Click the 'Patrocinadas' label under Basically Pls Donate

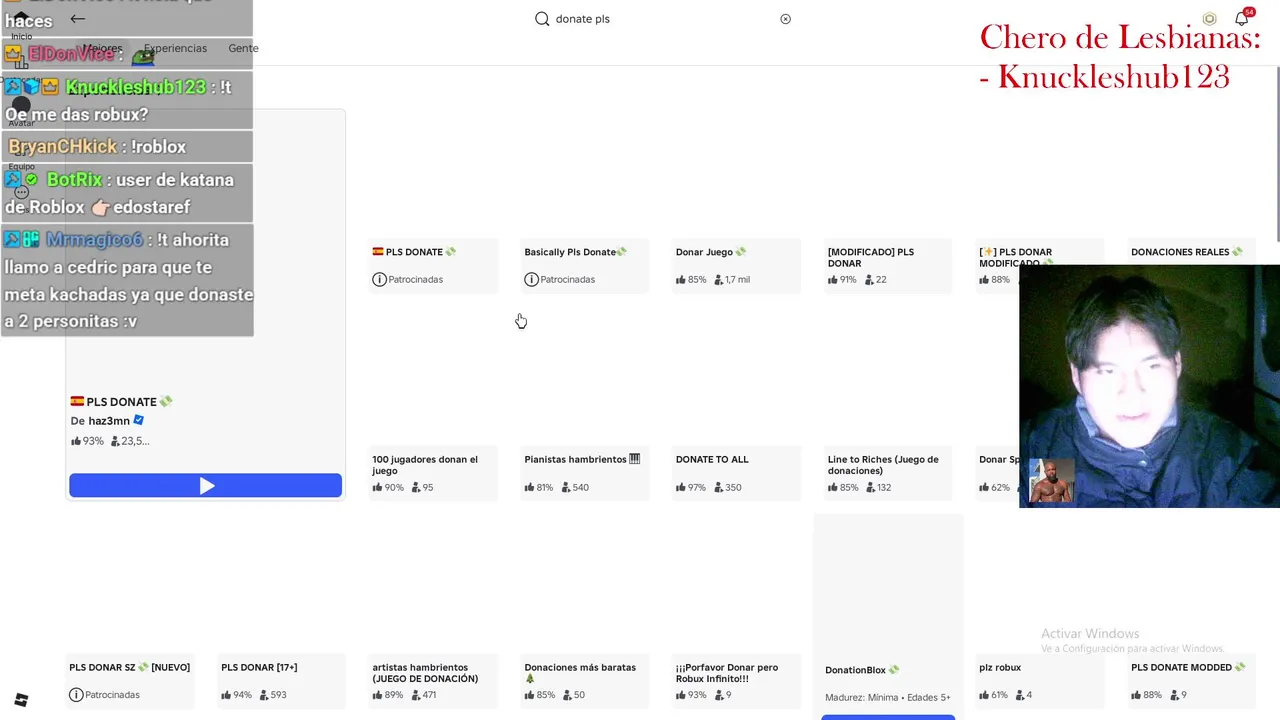[567, 279]
